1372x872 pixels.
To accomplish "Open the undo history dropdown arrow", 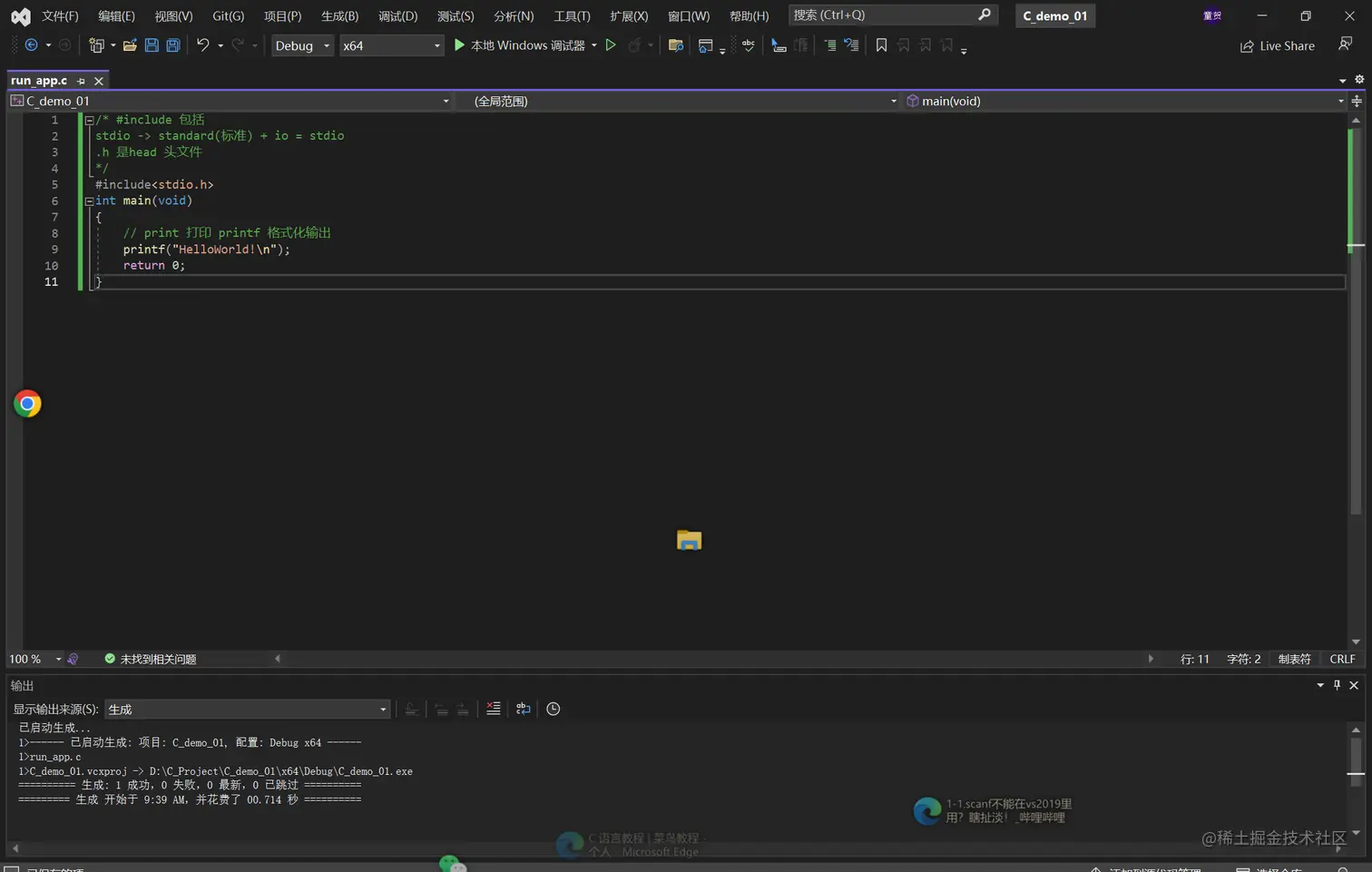I will pos(220,45).
